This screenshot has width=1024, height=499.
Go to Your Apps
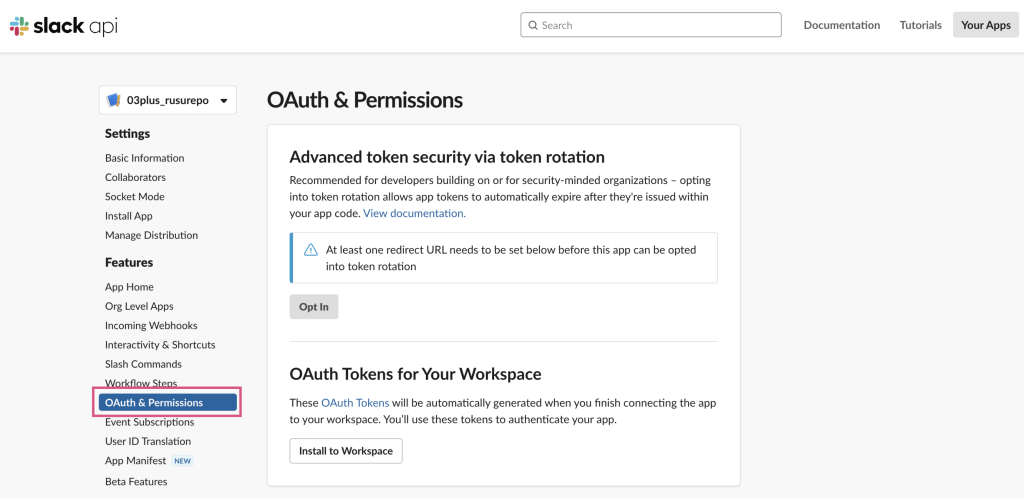(985, 25)
